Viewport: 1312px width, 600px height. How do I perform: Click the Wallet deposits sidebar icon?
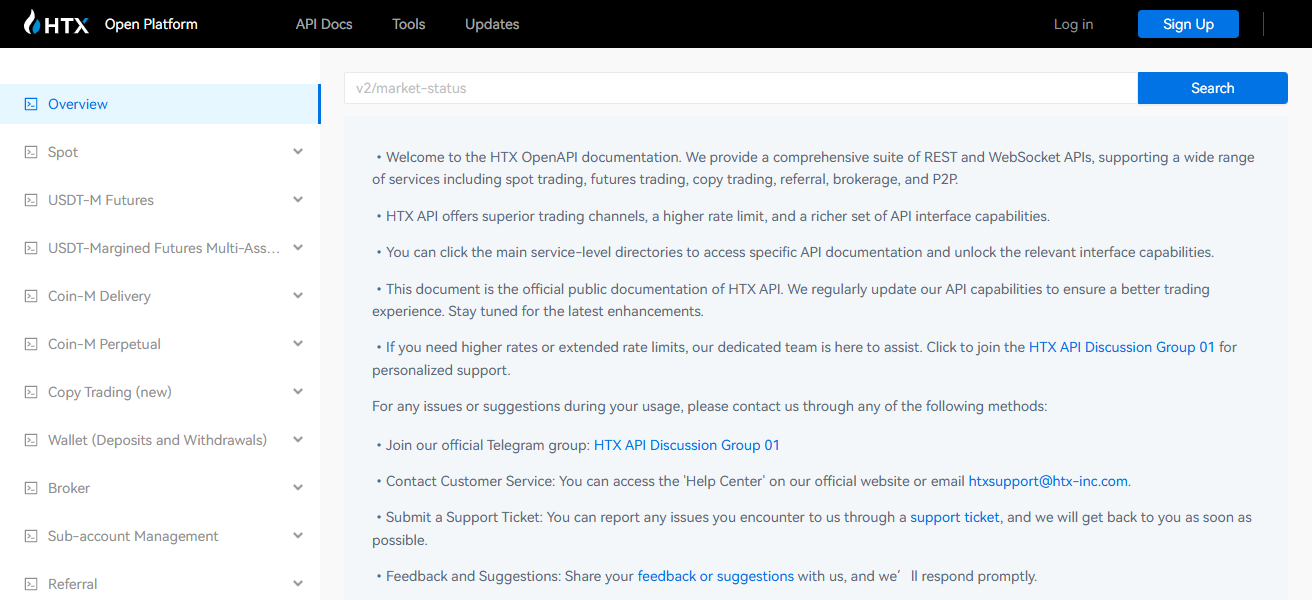click(x=29, y=439)
